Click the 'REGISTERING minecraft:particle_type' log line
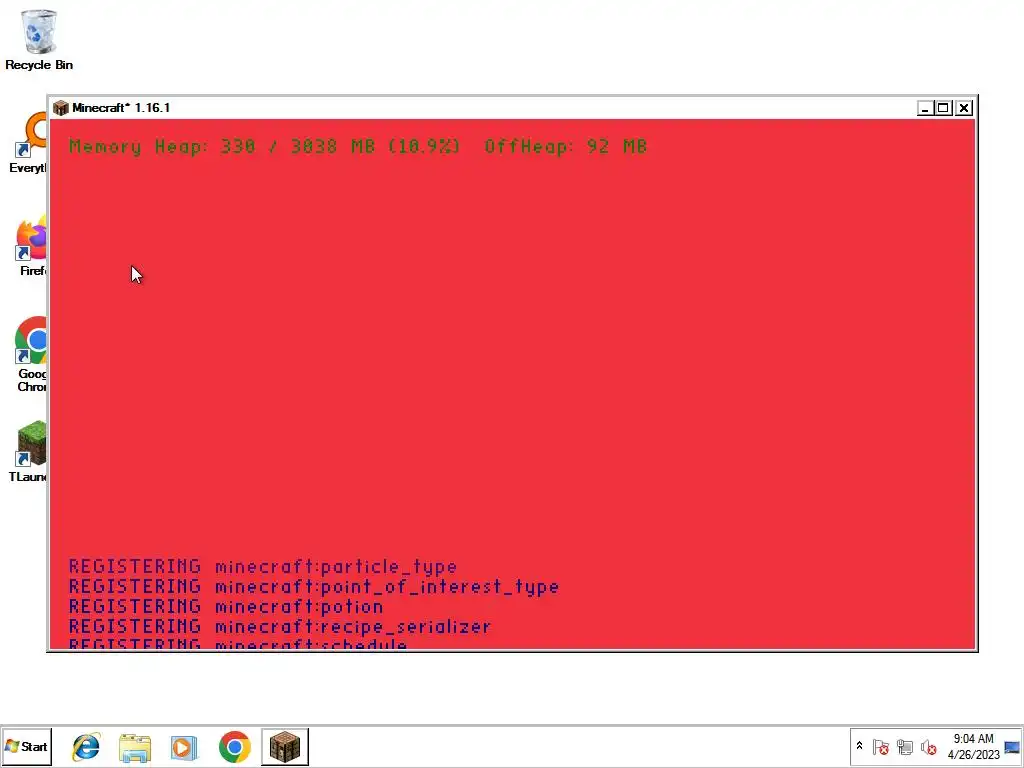The image size is (1024, 768). pyautogui.click(x=263, y=566)
